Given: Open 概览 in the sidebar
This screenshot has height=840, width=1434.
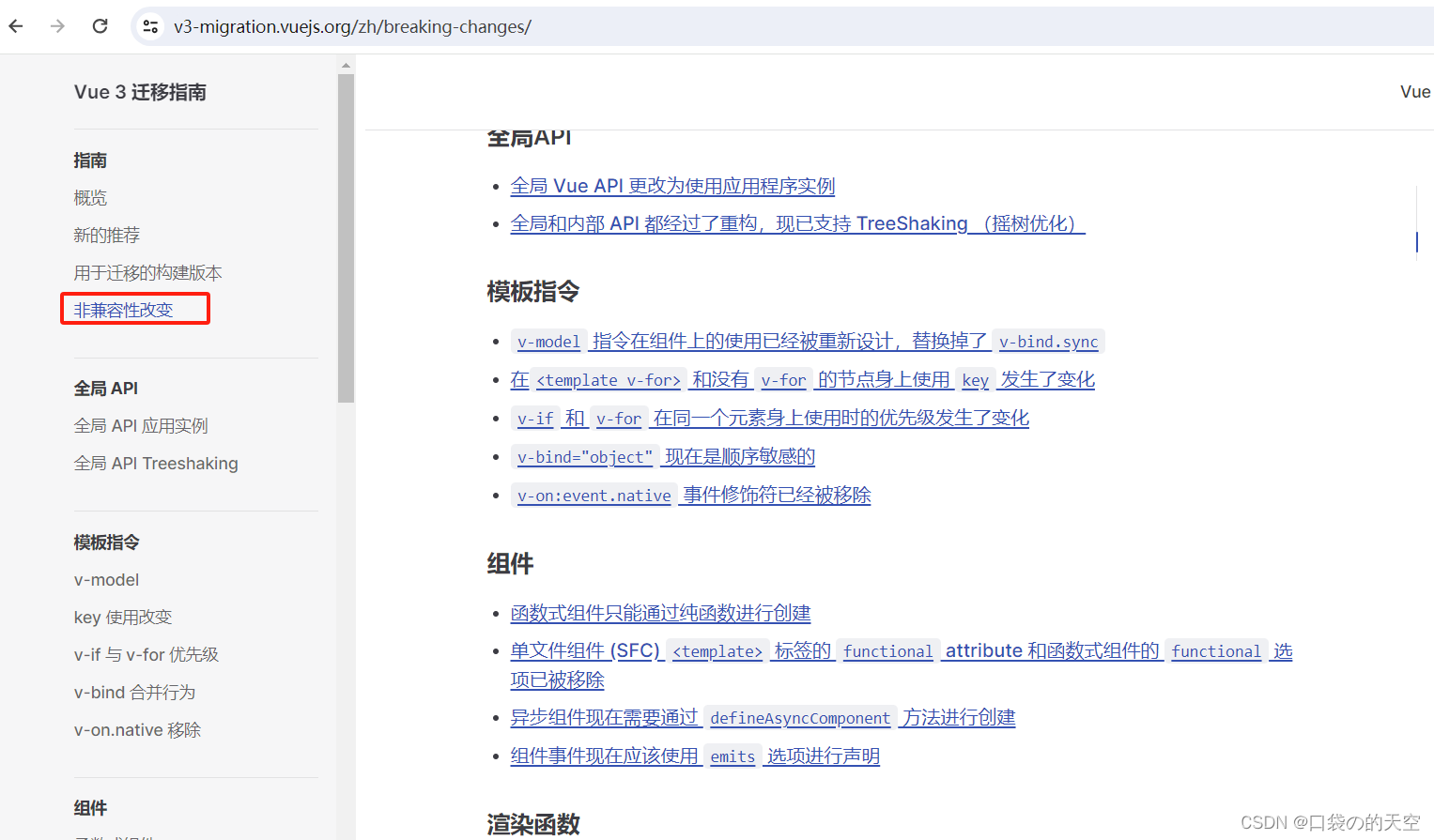Looking at the screenshot, I should 90,198.
